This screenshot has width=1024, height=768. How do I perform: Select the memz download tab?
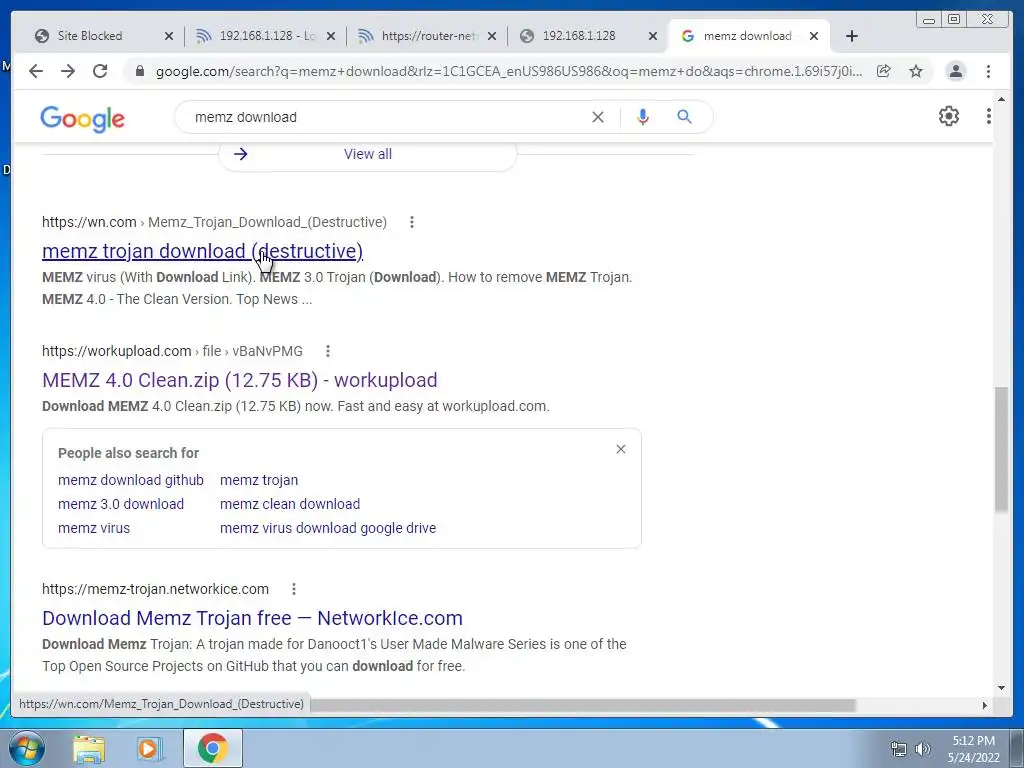[747, 36]
